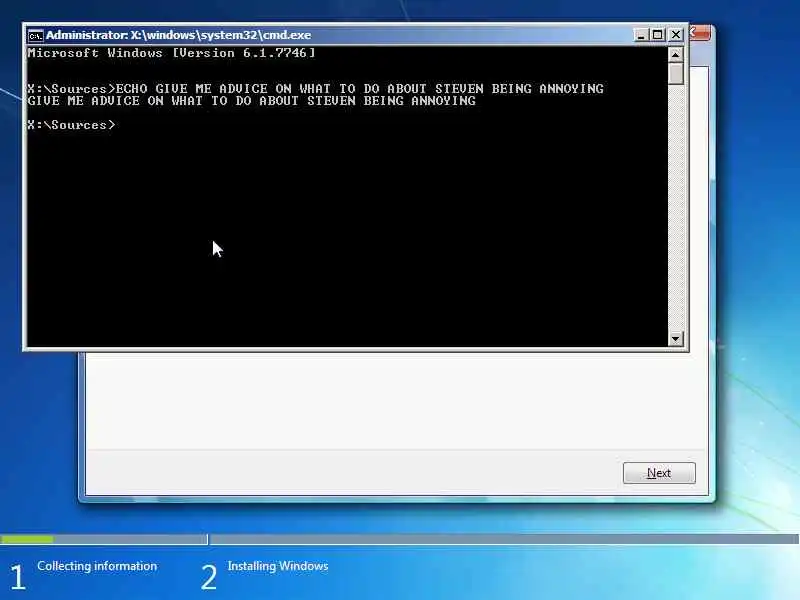The width and height of the screenshot is (800, 600).
Task: Click the ECHO command line in cmd
Action: coord(315,88)
